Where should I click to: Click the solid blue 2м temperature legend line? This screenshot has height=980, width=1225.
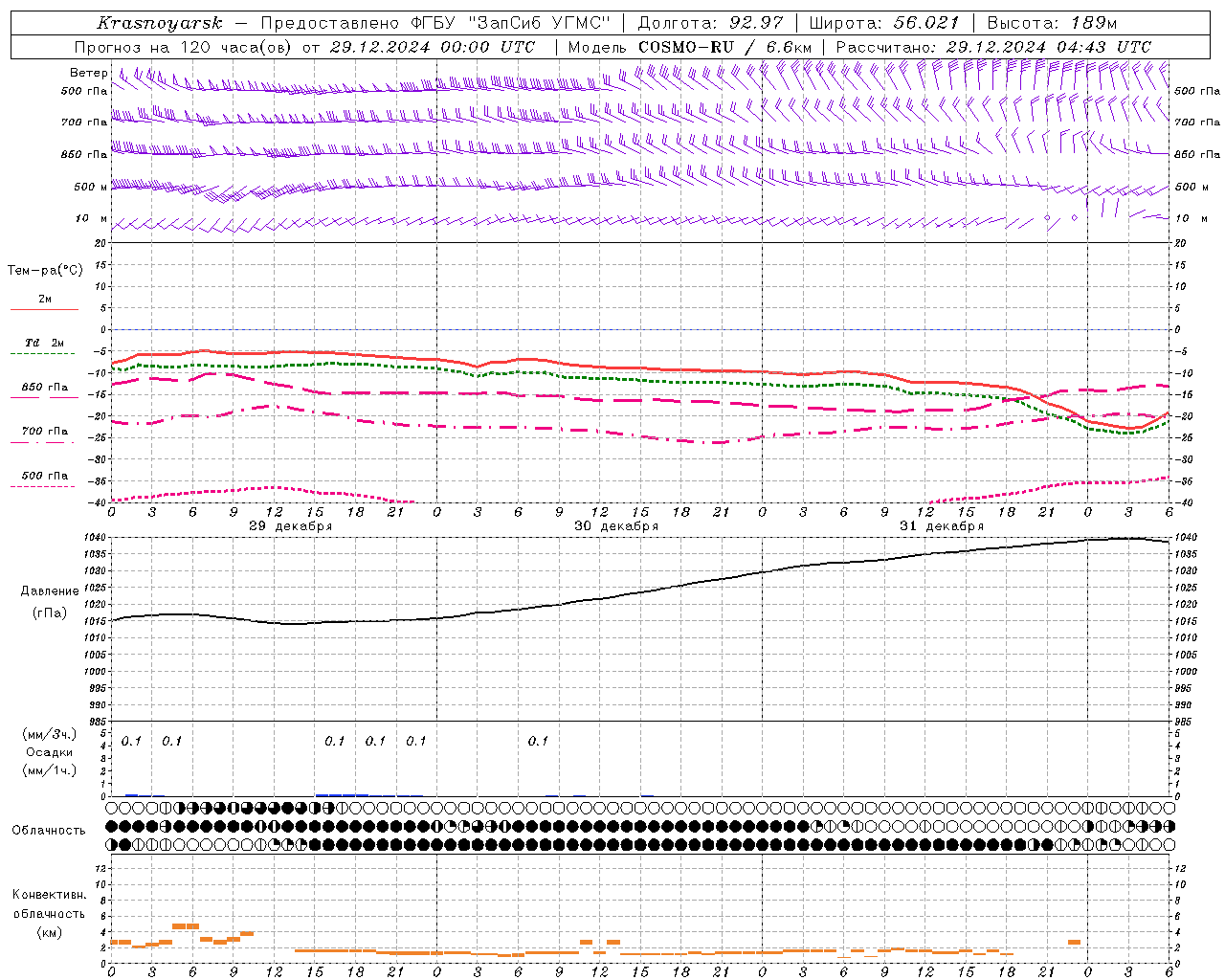click(x=44, y=309)
